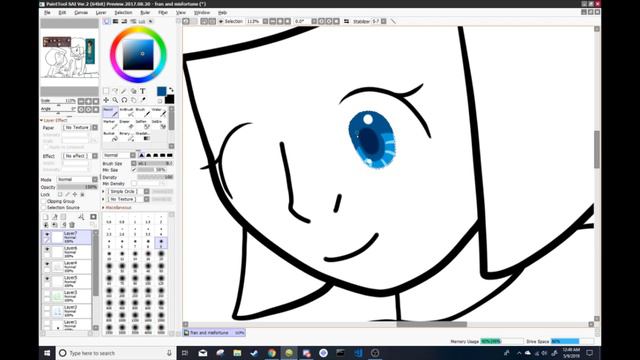Select the Pencil brush tool
The width and height of the screenshot is (640, 360).
click(x=110, y=112)
